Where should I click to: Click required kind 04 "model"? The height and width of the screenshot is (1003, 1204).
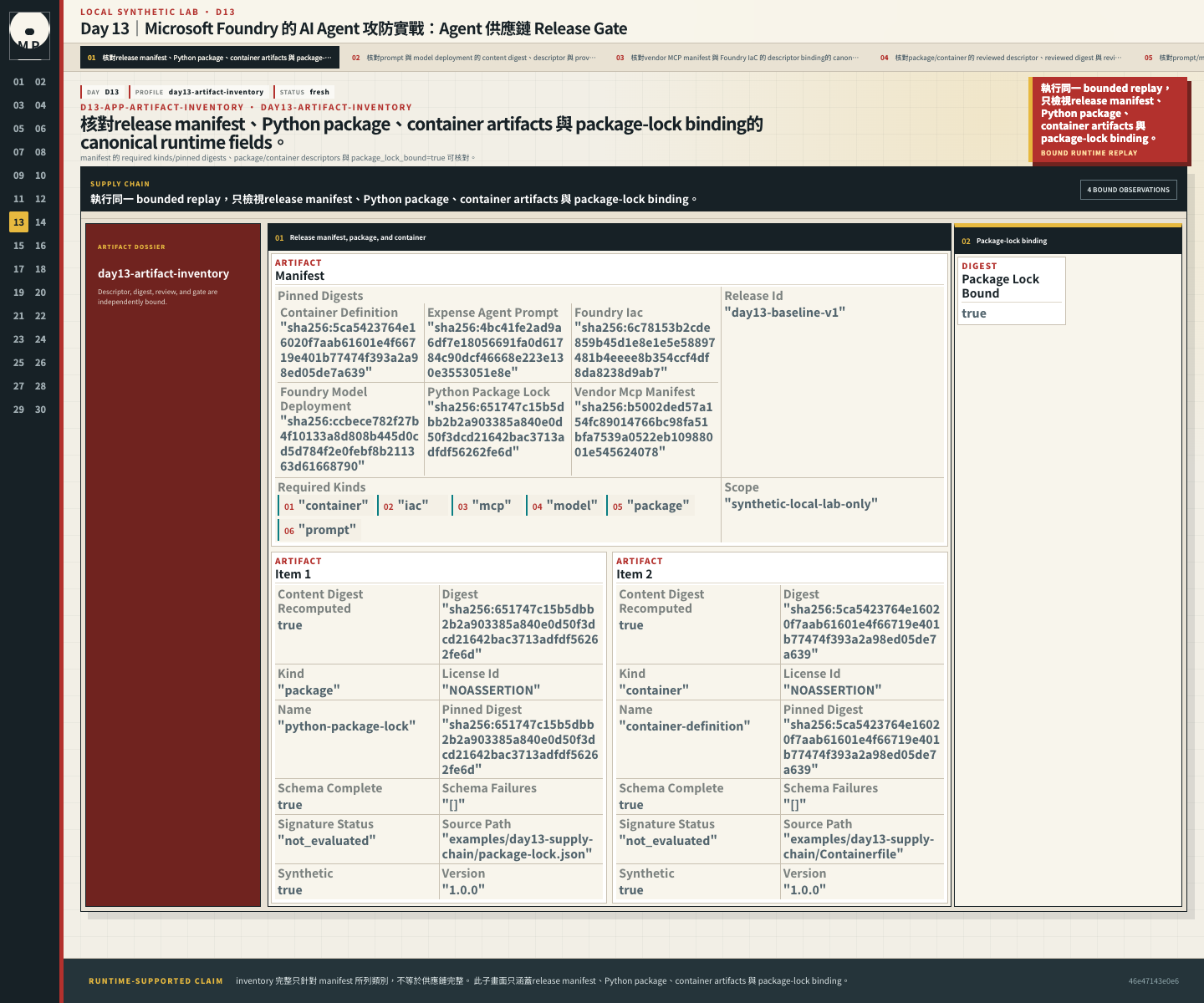tap(564, 506)
